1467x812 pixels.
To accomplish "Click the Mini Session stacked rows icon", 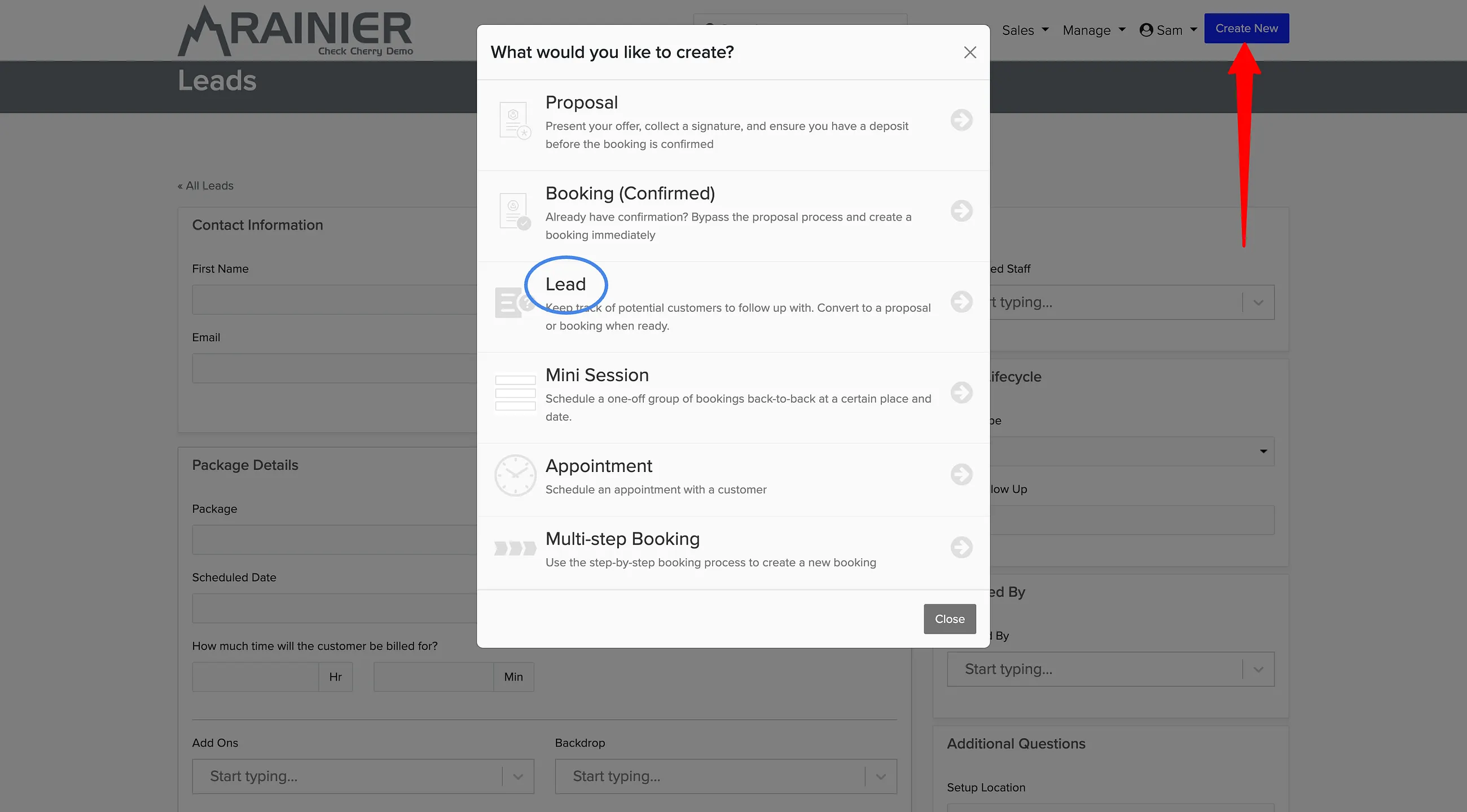I will click(x=515, y=393).
